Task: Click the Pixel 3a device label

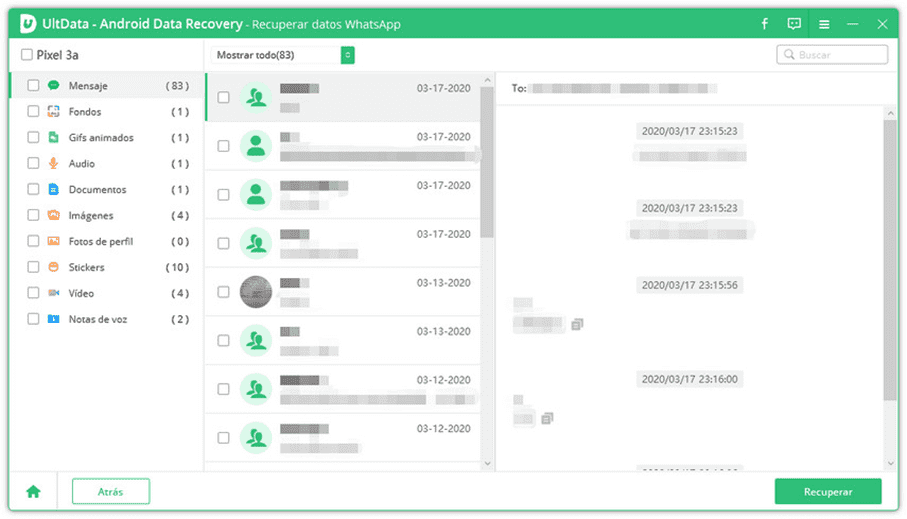Action: tap(57, 54)
